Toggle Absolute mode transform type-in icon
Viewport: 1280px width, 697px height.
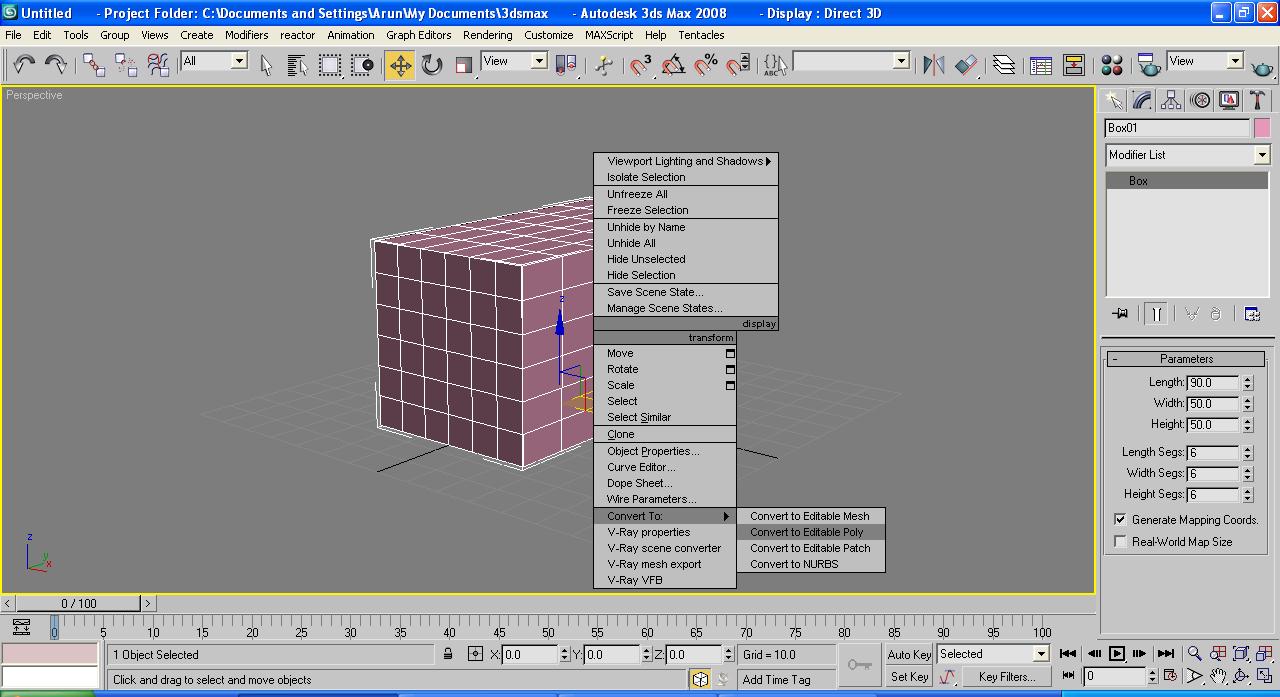475,654
